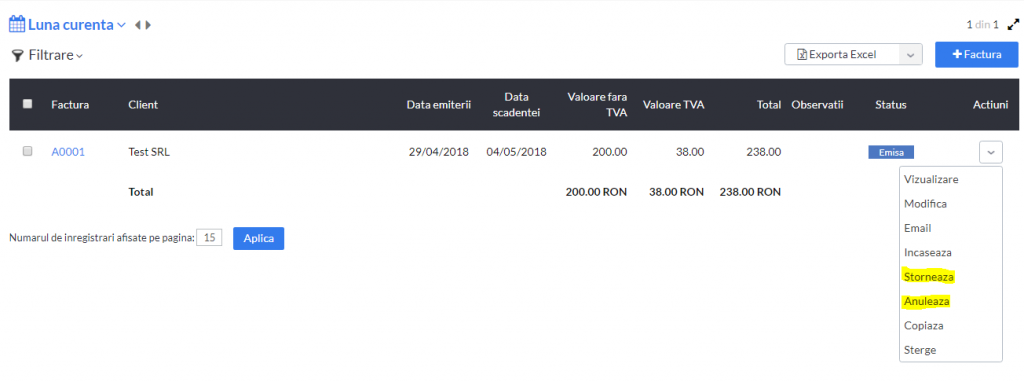
Task: Select Vizualizare in the actions menu
Action: click(931, 179)
